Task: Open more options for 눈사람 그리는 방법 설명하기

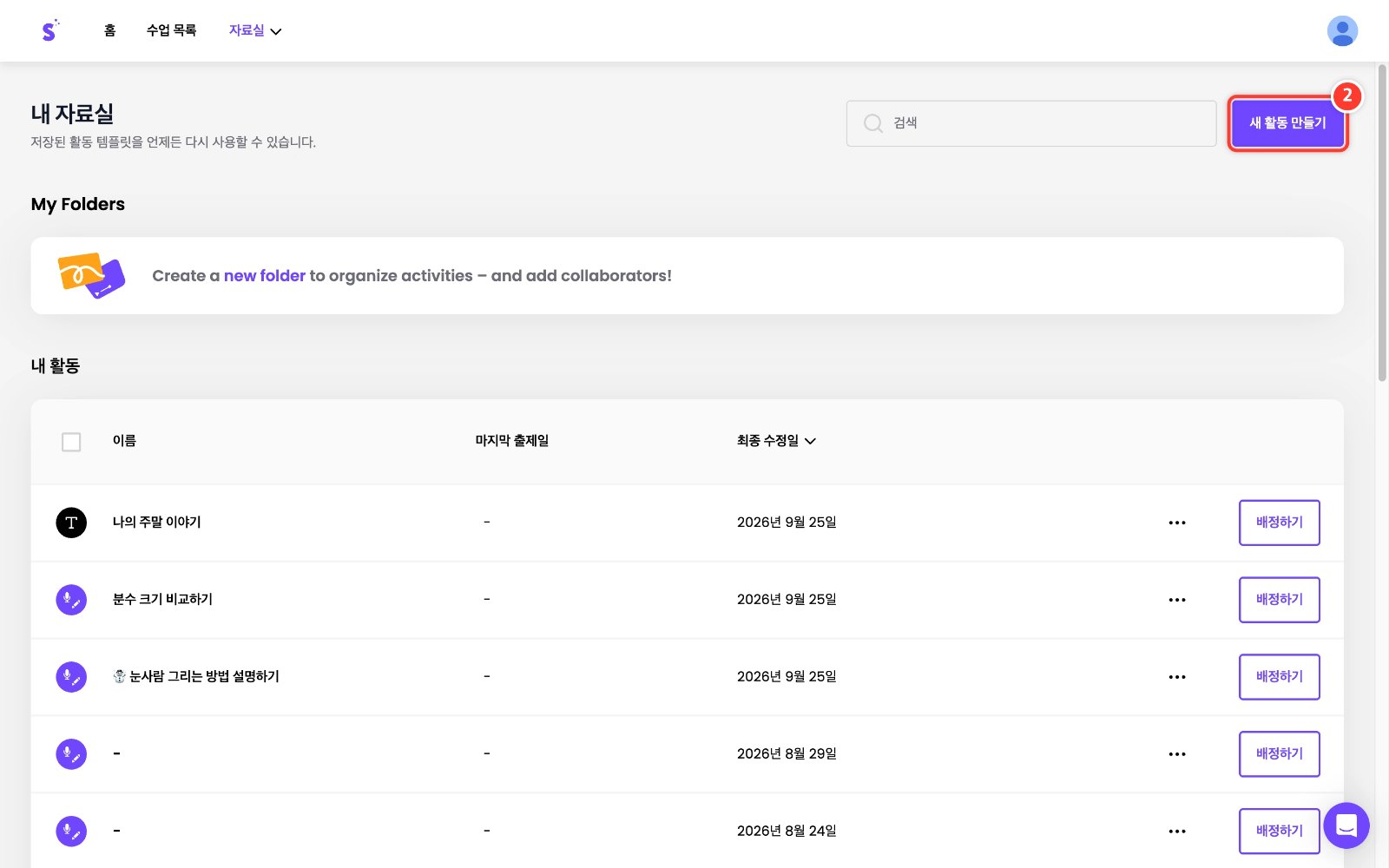Action: 1177,677
